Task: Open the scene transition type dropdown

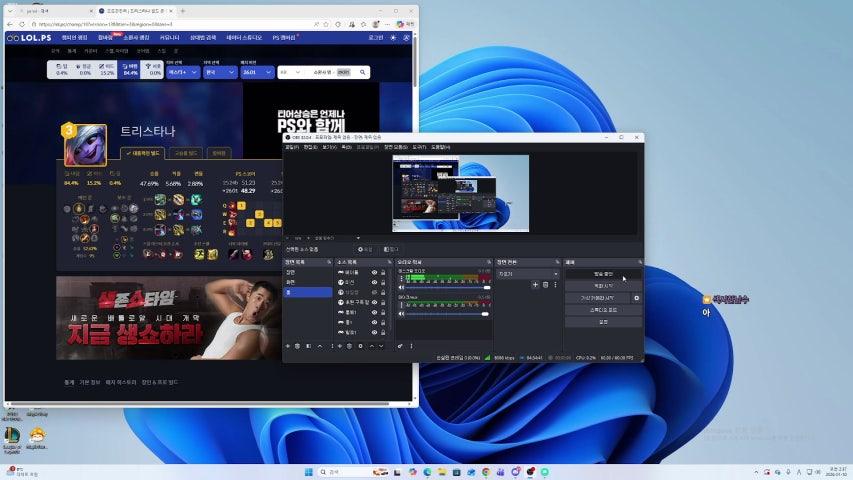Action: [528, 273]
